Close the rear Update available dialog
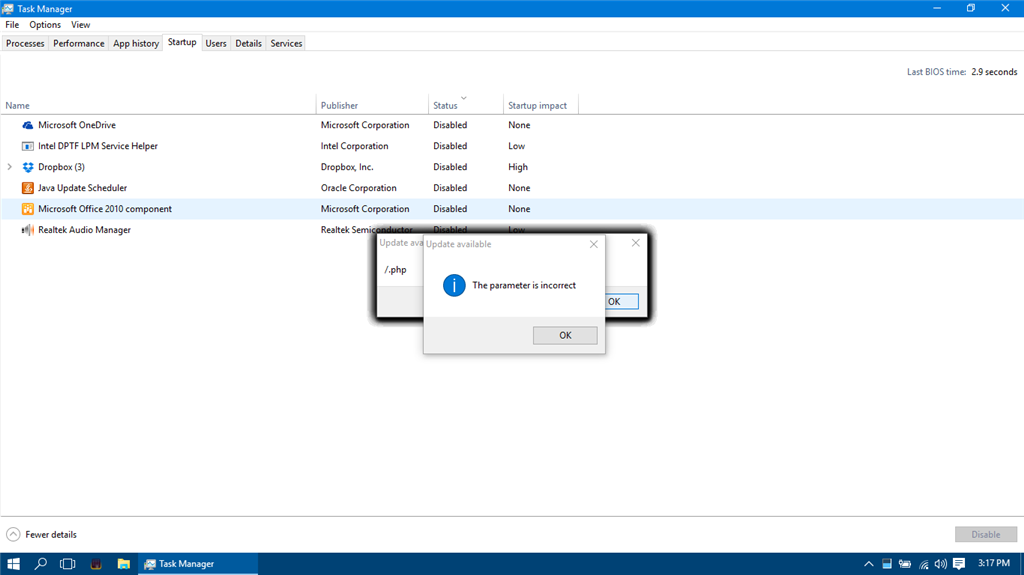The width and height of the screenshot is (1024, 575). click(x=635, y=242)
